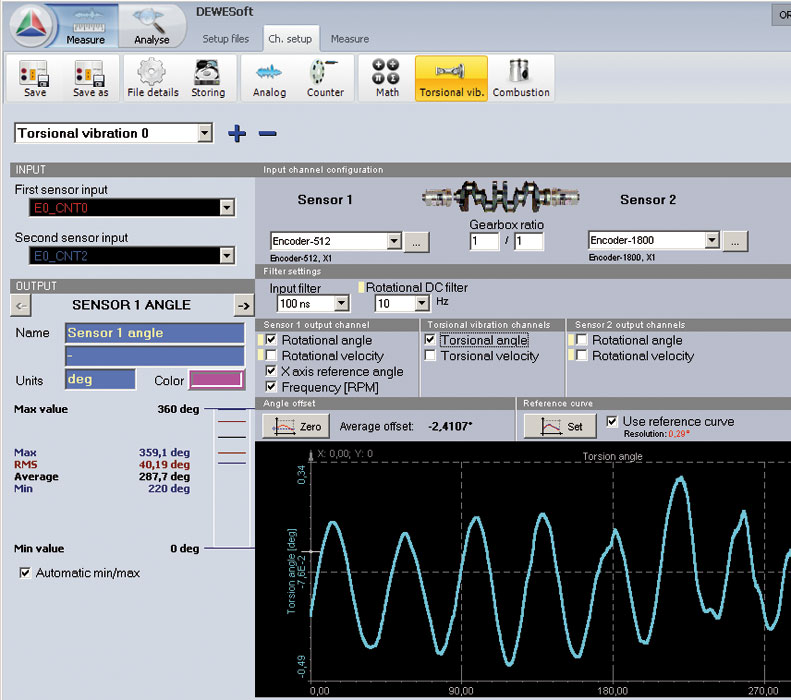The image size is (791, 700).
Task: Click the Min value 0 deg
Action: click(x=185, y=549)
